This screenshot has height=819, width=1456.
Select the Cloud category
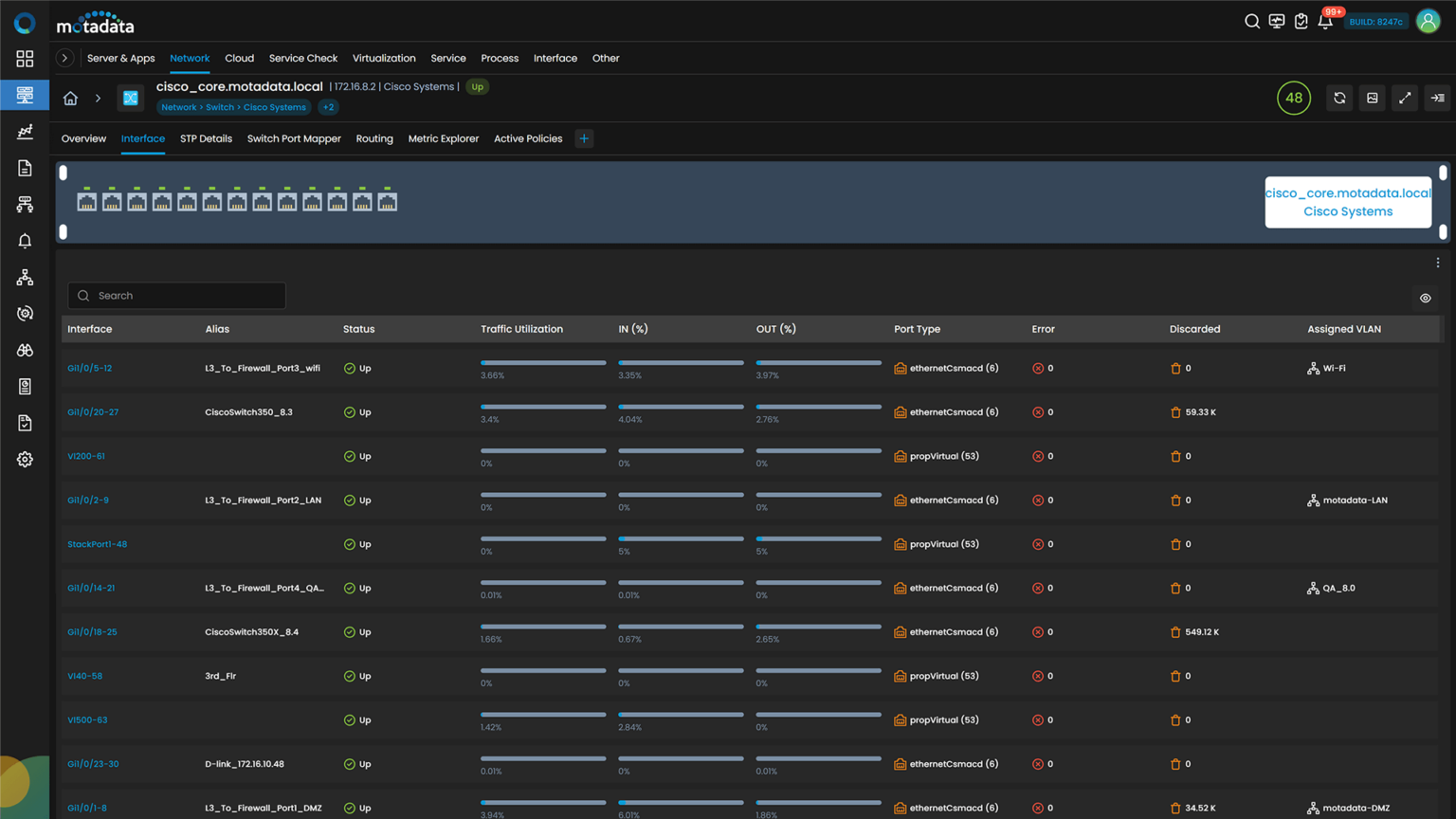239,58
